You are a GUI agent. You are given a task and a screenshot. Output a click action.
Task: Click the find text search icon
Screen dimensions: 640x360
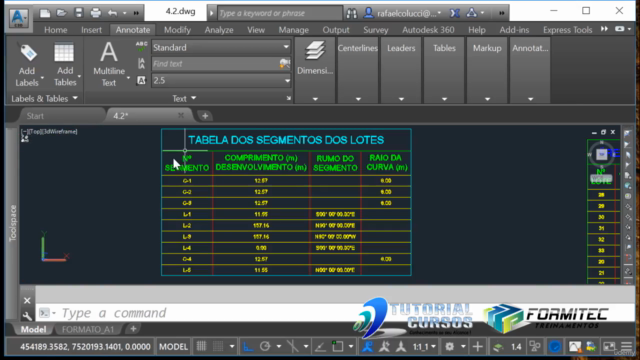[284, 63]
